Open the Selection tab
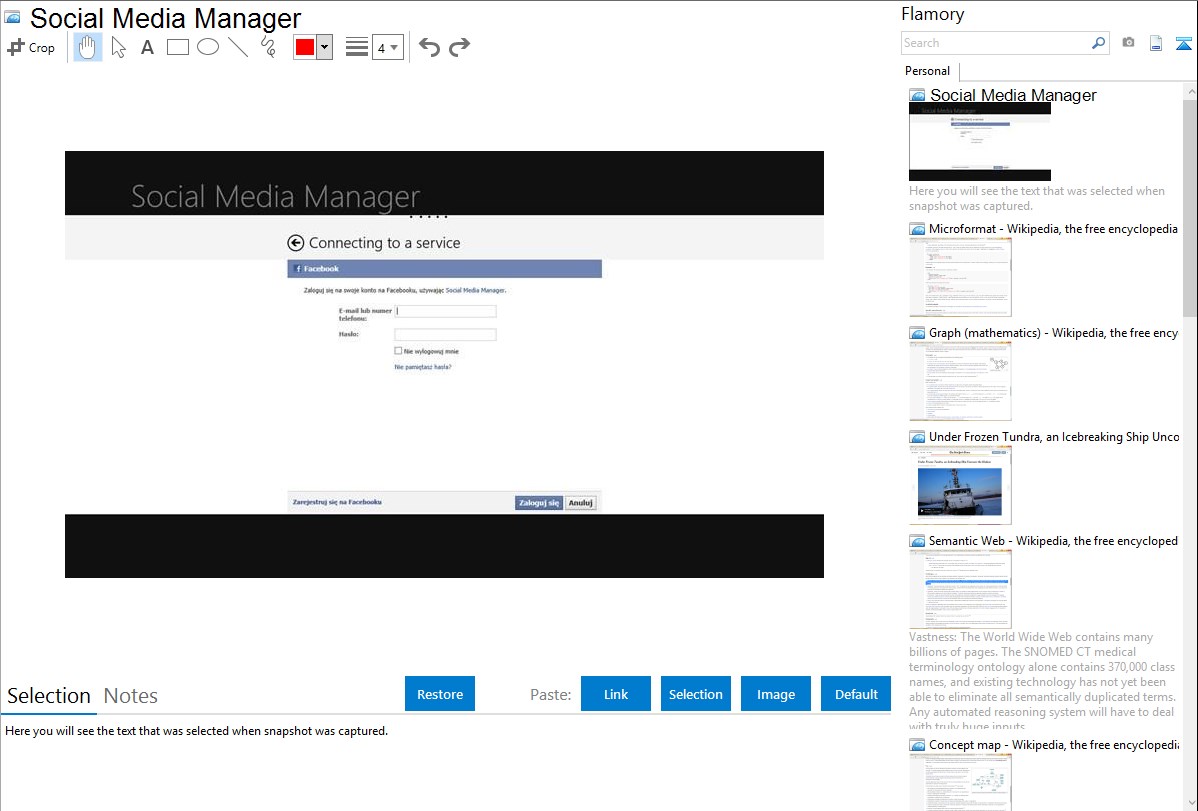Viewport: 1198px width, 811px height. [49, 696]
